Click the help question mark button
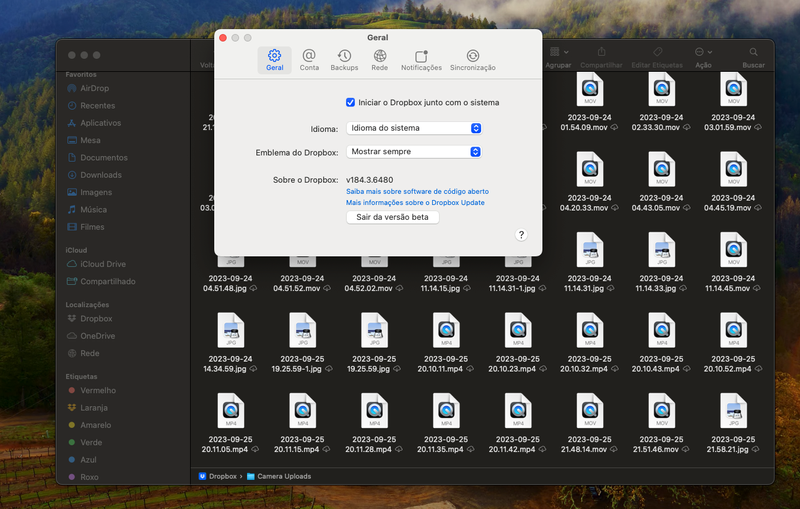This screenshot has height=509, width=800. (521, 234)
